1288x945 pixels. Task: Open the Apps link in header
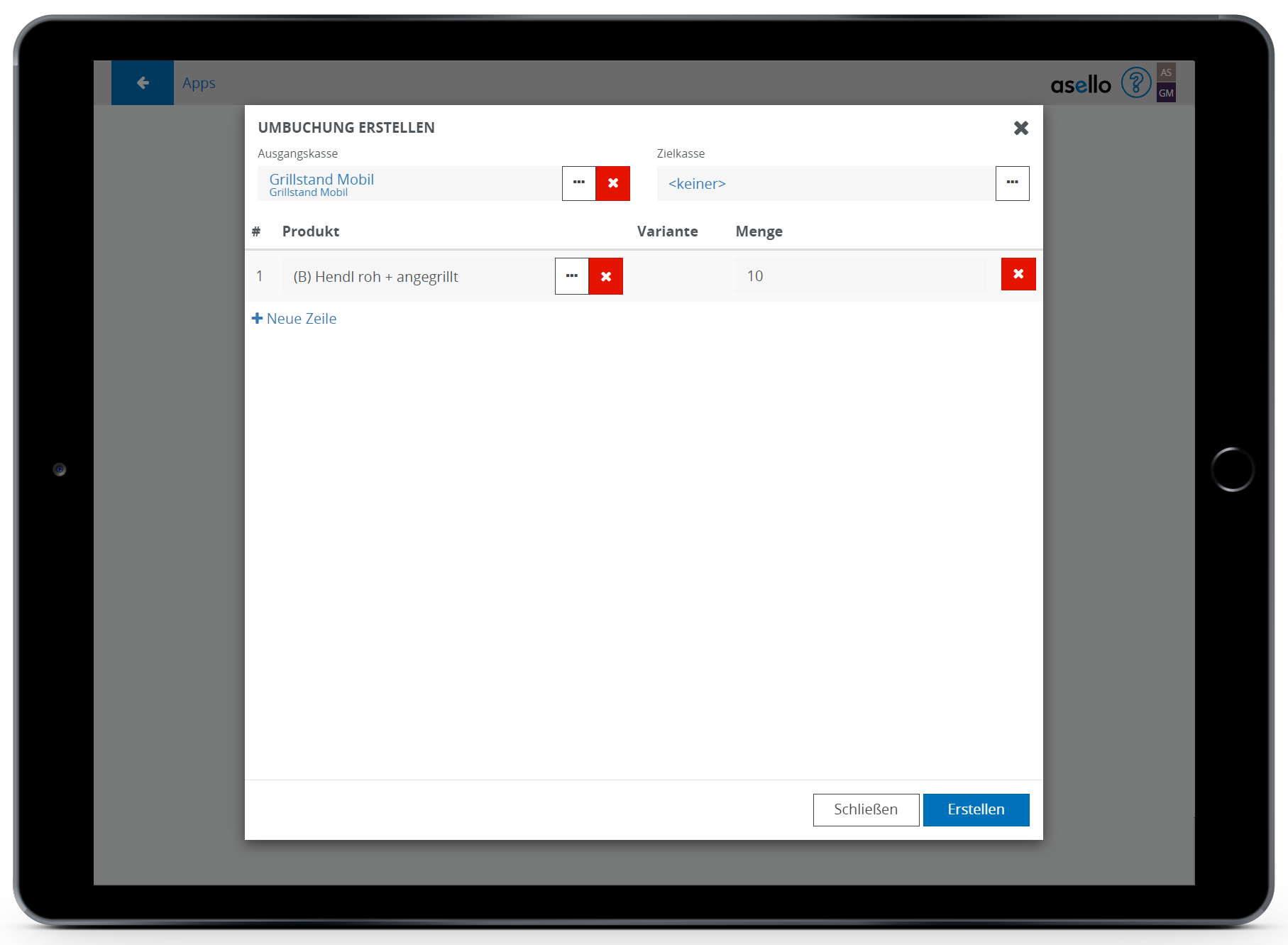click(199, 83)
